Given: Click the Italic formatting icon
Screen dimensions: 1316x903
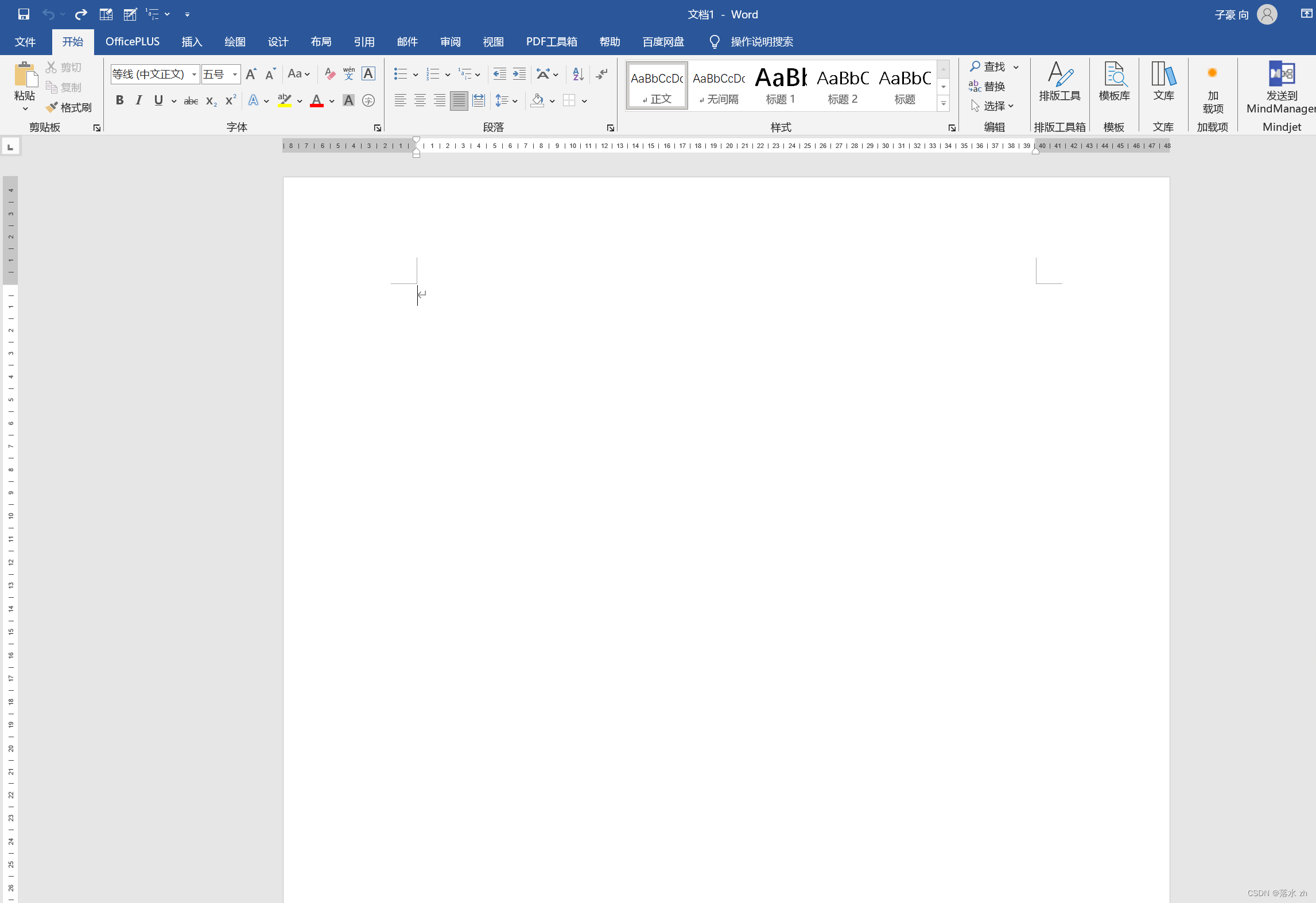Looking at the screenshot, I should pyautogui.click(x=139, y=100).
